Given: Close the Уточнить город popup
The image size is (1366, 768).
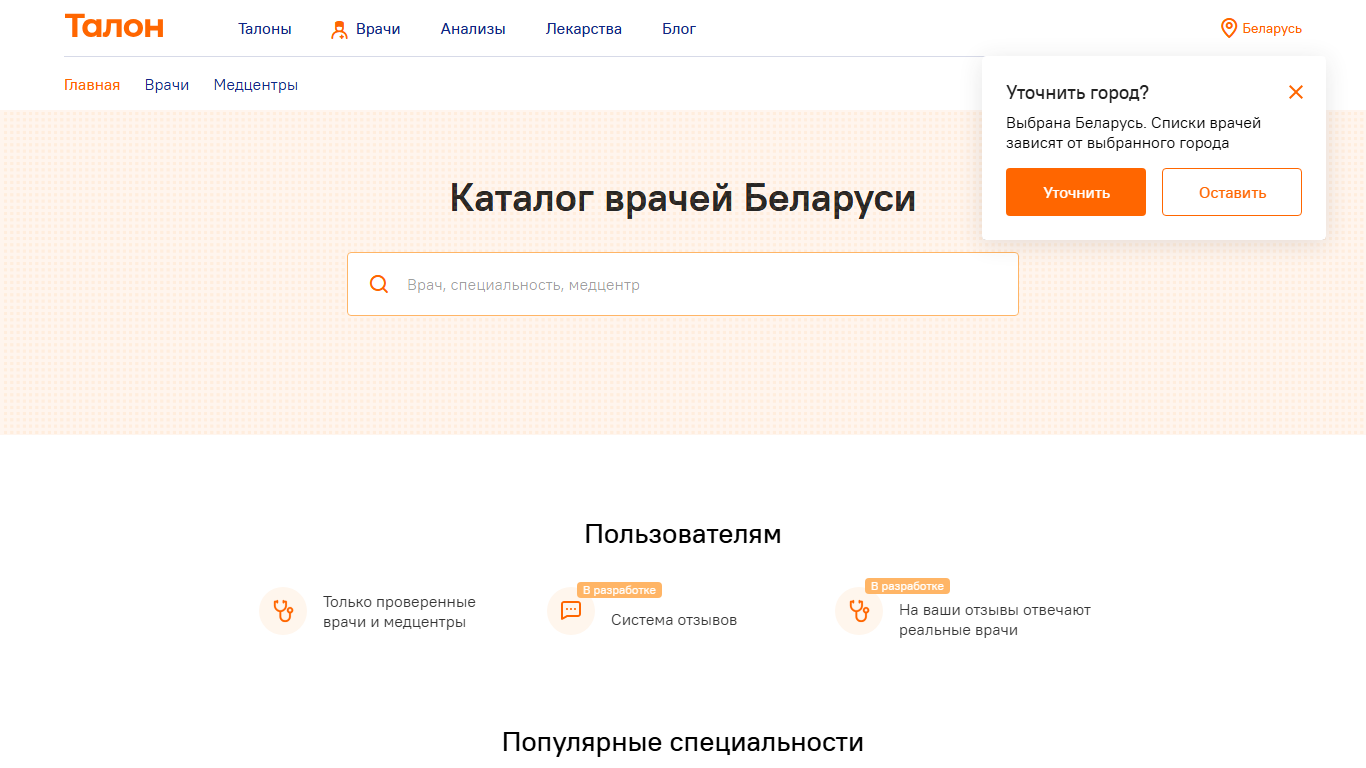Looking at the screenshot, I should (1296, 93).
